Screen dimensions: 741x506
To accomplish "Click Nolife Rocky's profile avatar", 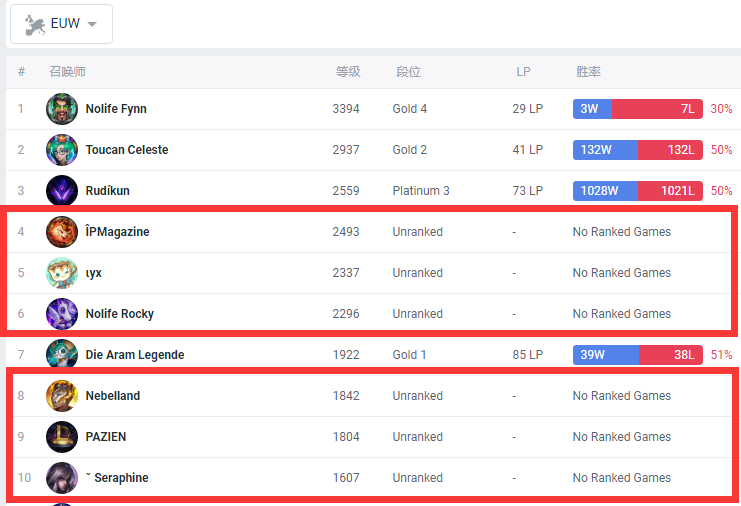I will click(x=62, y=314).
